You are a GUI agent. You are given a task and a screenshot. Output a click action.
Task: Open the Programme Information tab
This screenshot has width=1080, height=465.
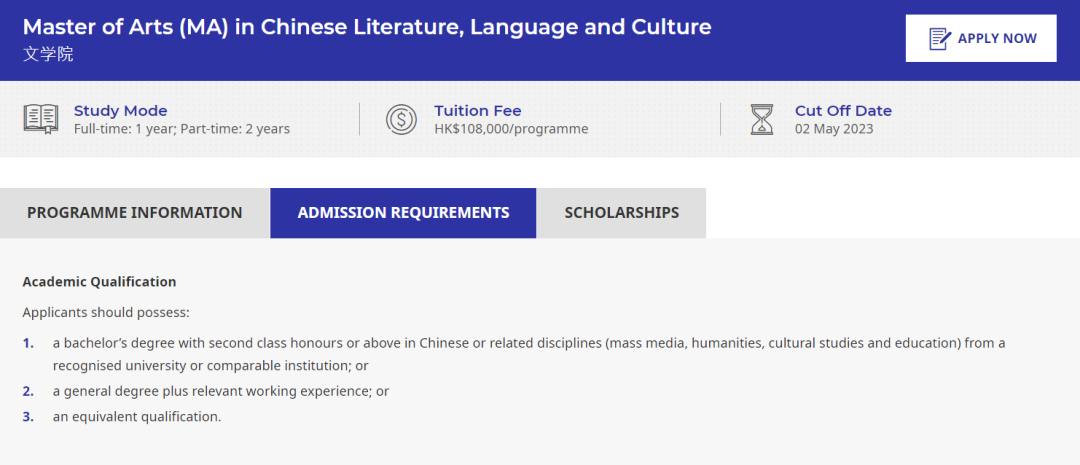[x=135, y=213]
